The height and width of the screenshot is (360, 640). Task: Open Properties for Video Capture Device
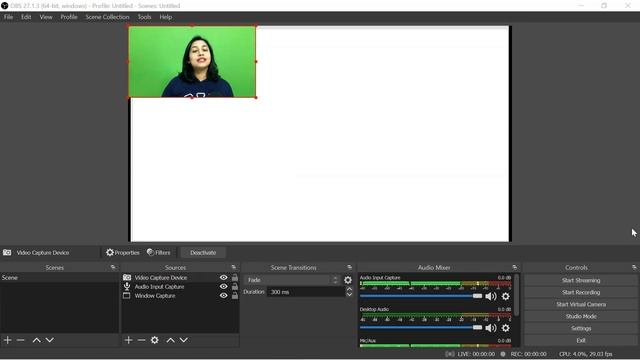[122, 253]
